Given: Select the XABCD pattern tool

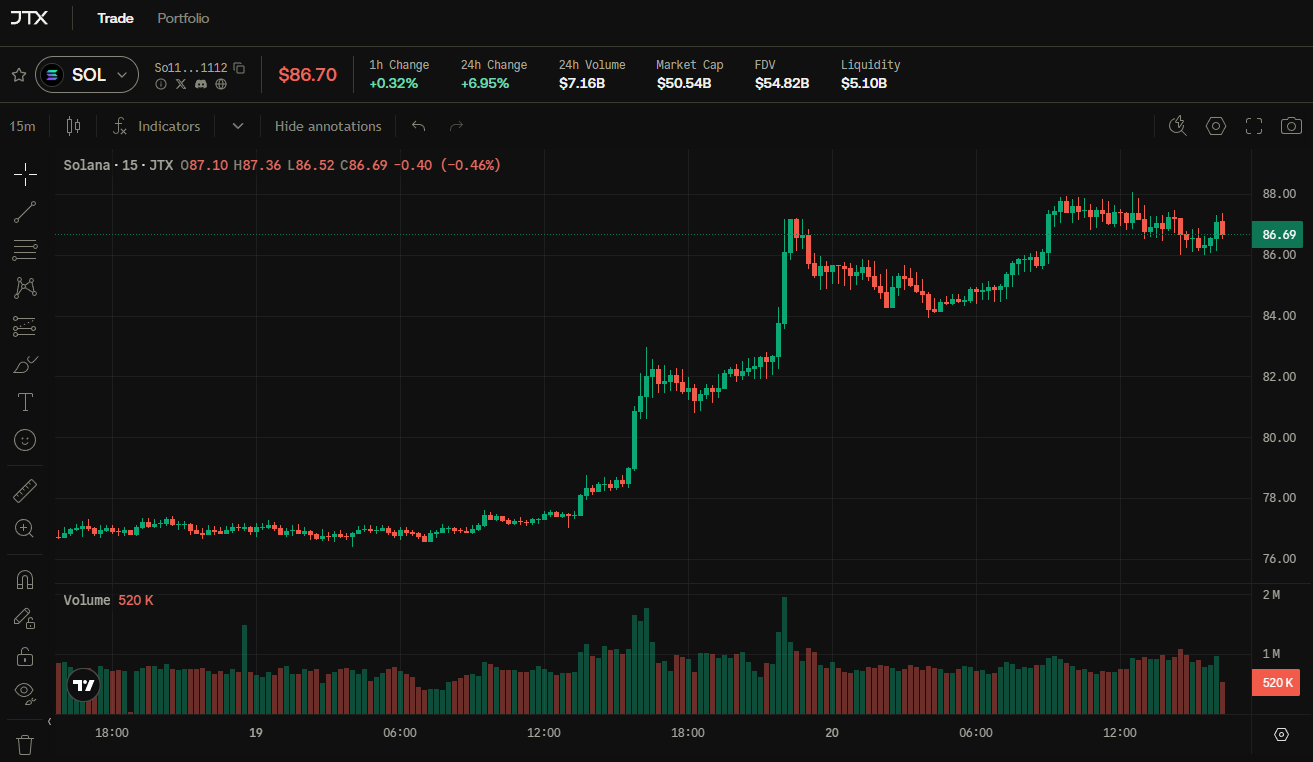Looking at the screenshot, I should click(x=26, y=288).
